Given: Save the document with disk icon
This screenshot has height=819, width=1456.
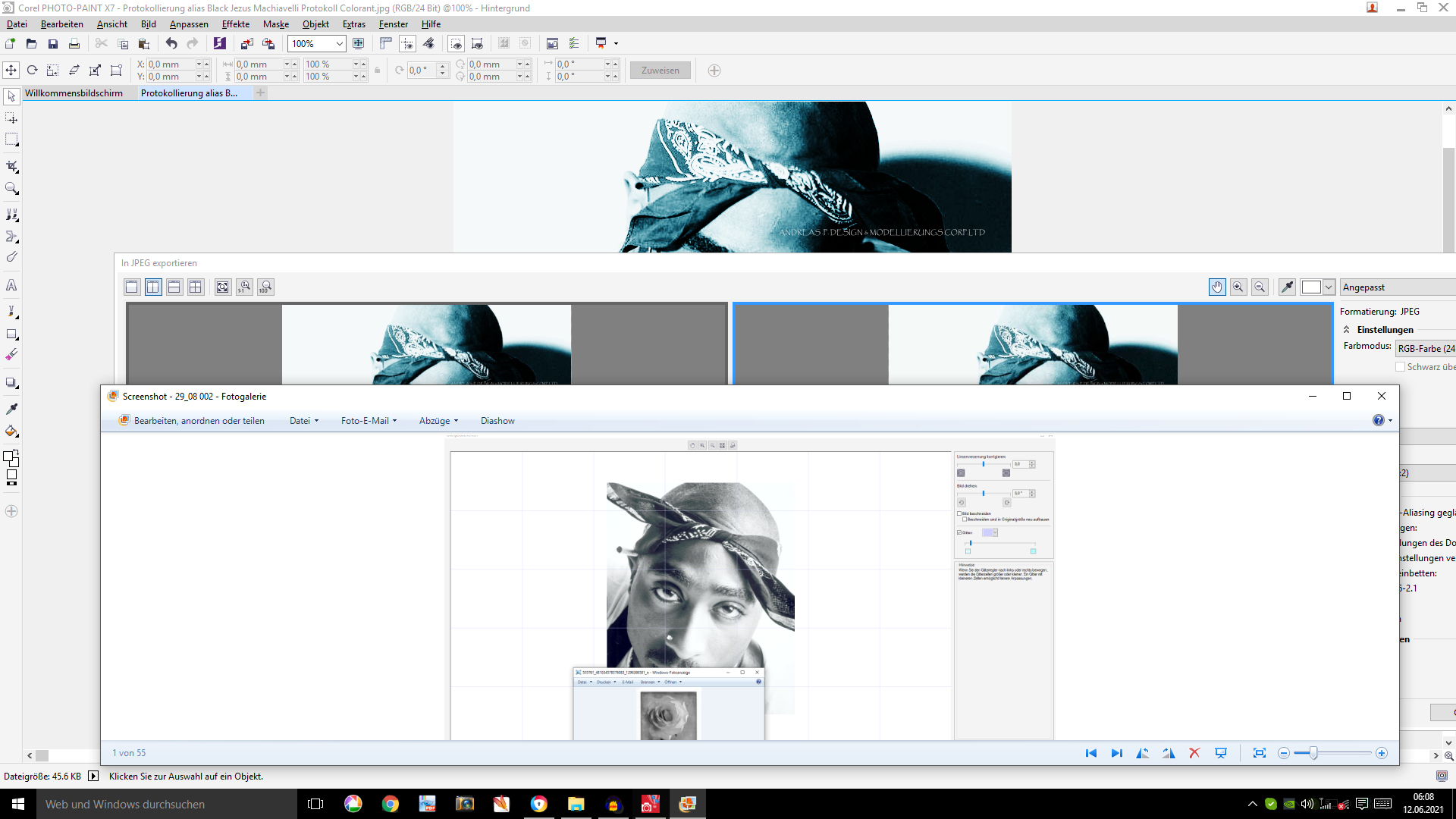Looking at the screenshot, I should tap(52, 43).
